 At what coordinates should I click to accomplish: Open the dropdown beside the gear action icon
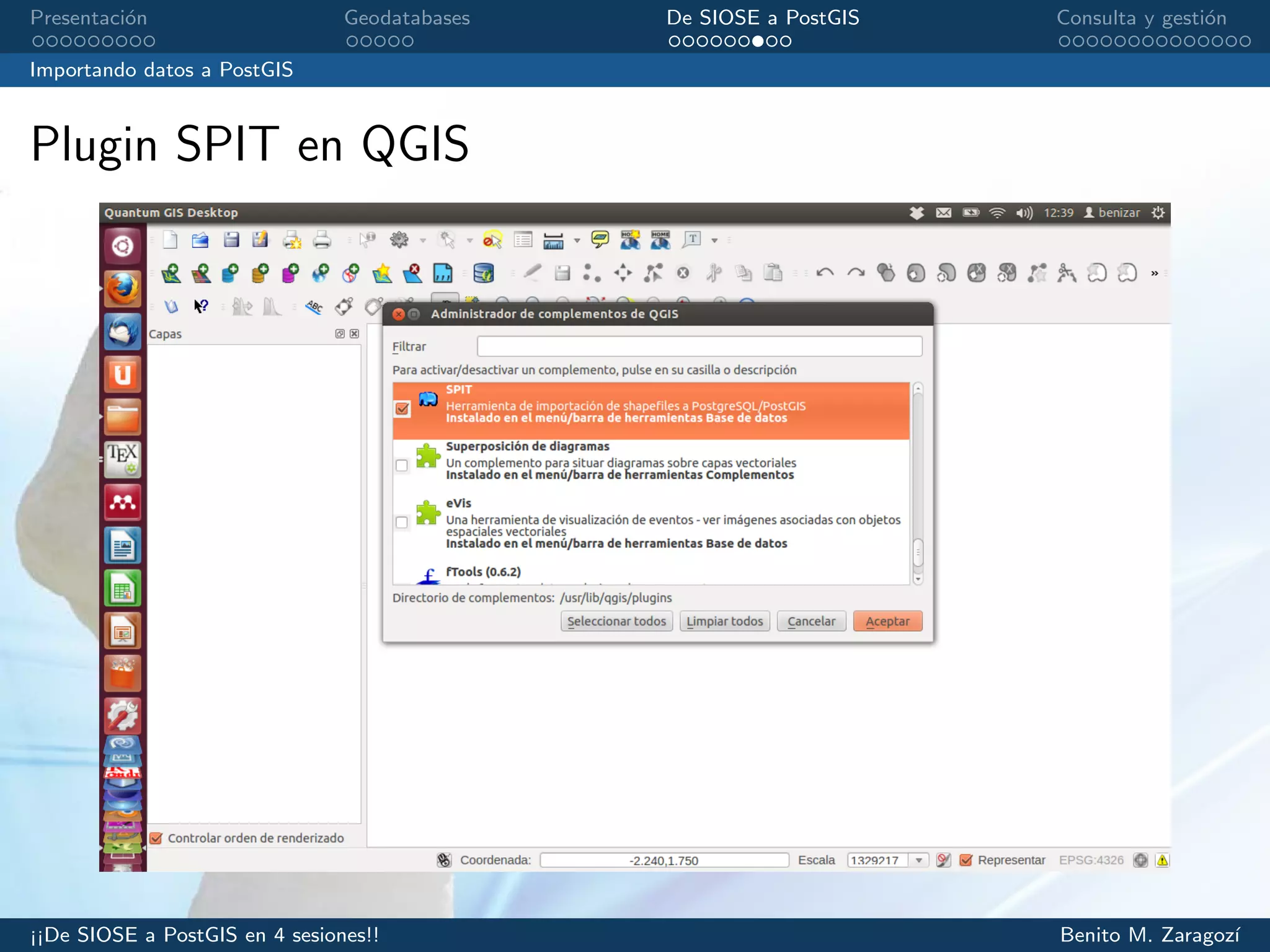(423, 240)
